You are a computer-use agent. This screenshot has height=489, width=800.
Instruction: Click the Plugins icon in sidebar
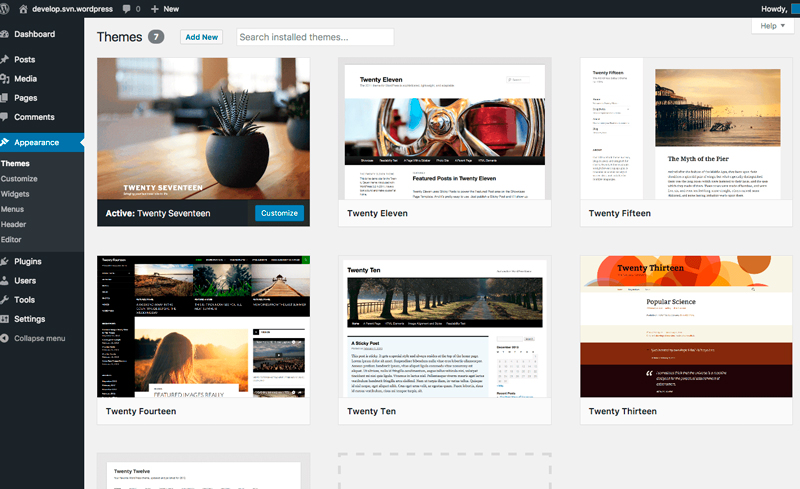[6, 262]
